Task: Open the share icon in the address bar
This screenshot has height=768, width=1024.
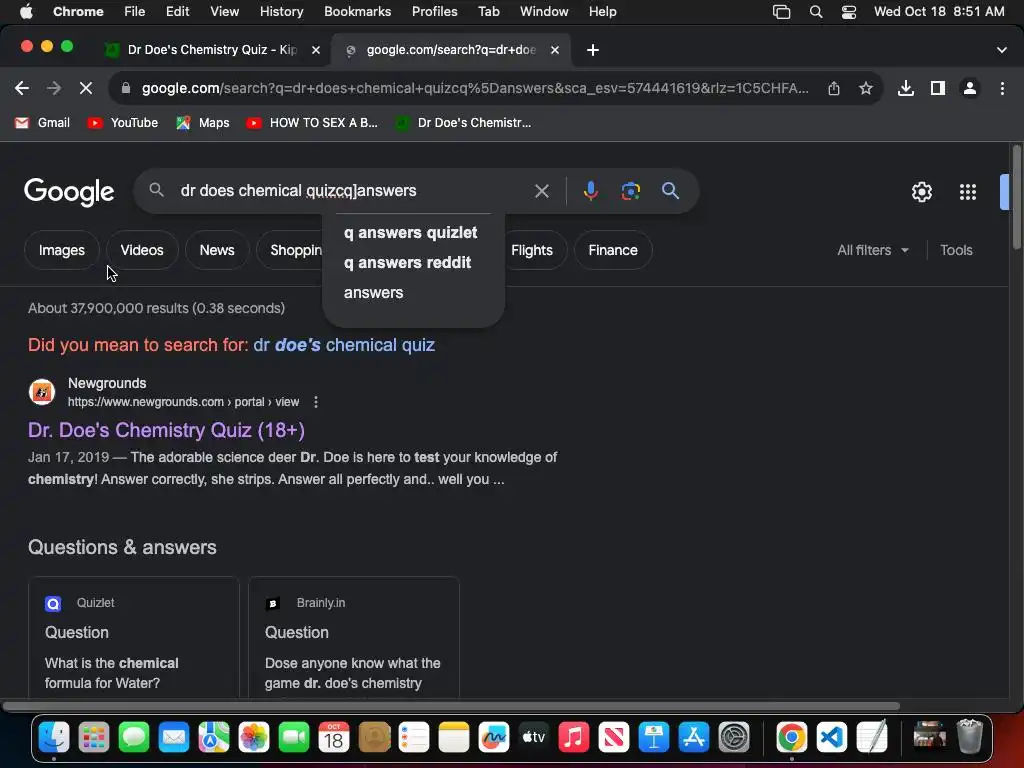Action: point(834,88)
